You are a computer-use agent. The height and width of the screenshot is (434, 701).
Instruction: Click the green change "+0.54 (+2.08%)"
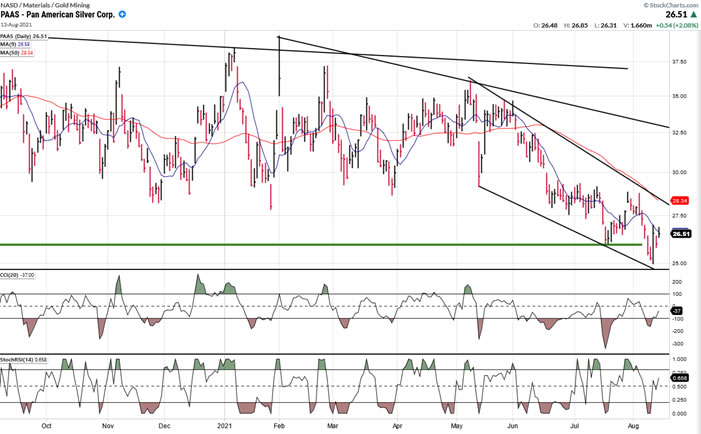677,25
